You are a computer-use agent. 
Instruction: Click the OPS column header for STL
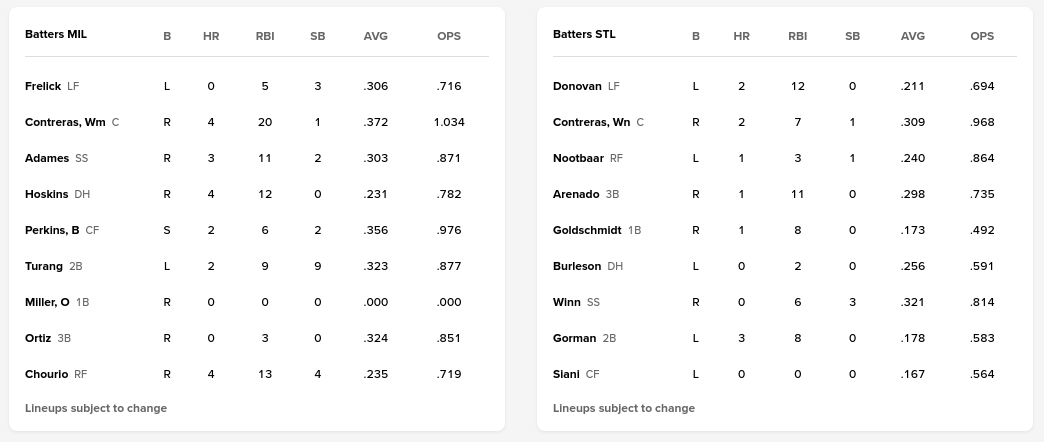click(982, 36)
